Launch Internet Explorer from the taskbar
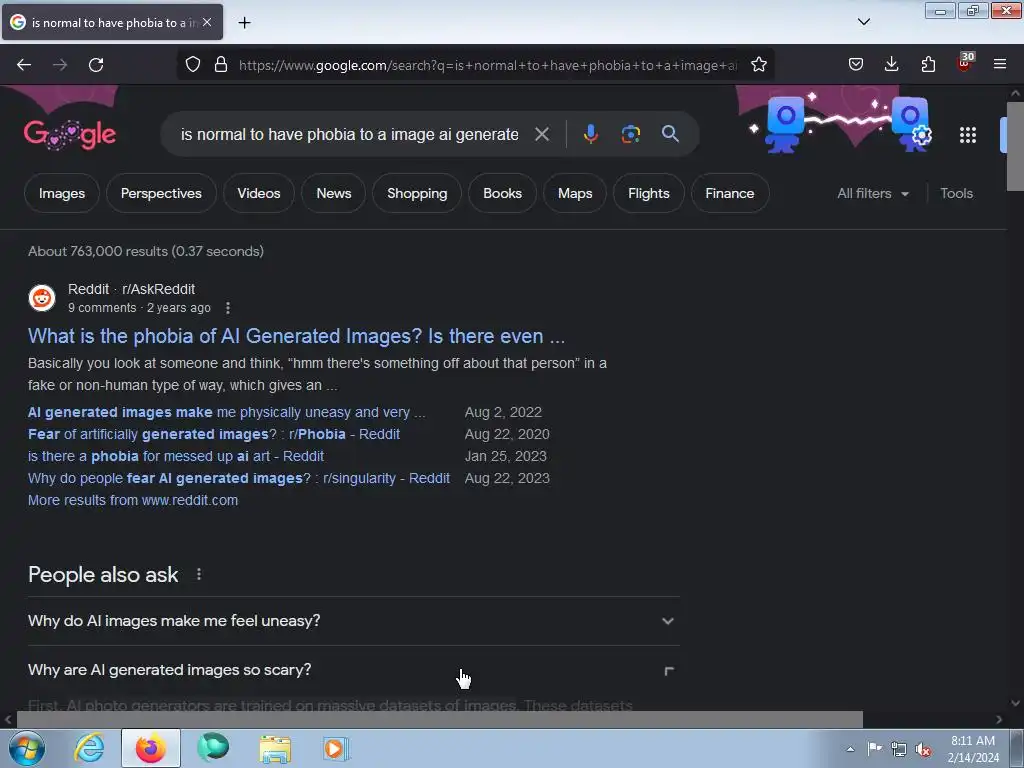Screen dimensions: 1024x768 click(x=89, y=748)
